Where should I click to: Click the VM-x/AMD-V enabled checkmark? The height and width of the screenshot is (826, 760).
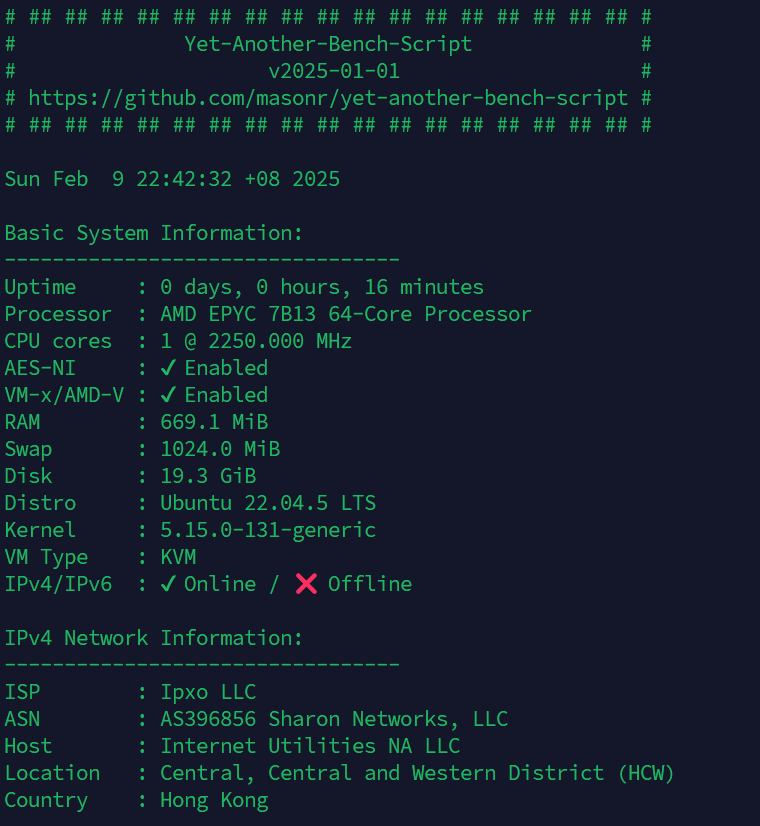(x=168, y=395)
